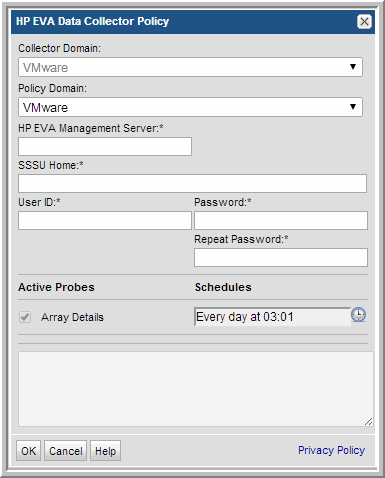Viewport: 385px width, 478px height.
Task: Focus the Password input box
Action: click(x=281, y=220)
